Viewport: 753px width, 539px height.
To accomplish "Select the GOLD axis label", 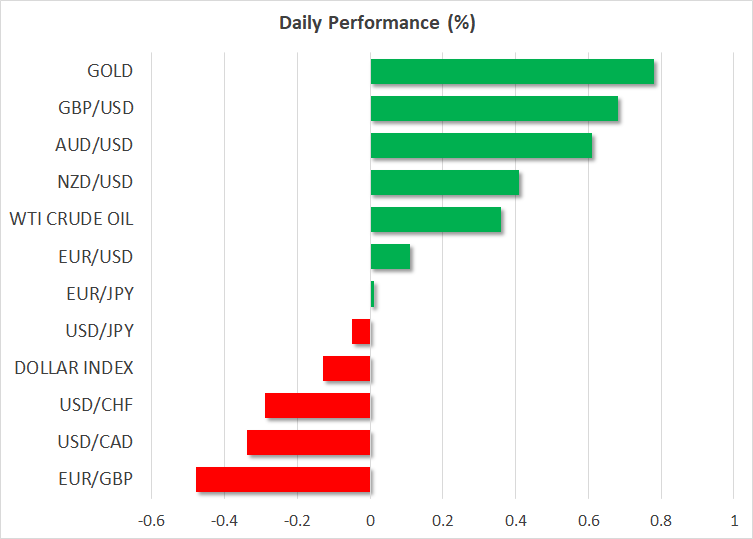I will click(110, 71).
